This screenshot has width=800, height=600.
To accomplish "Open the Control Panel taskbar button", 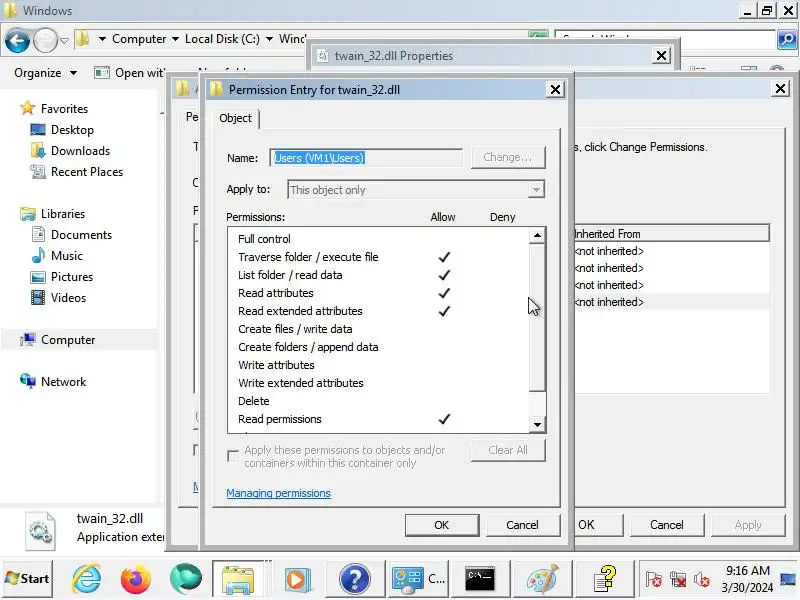I will point(418,579).
